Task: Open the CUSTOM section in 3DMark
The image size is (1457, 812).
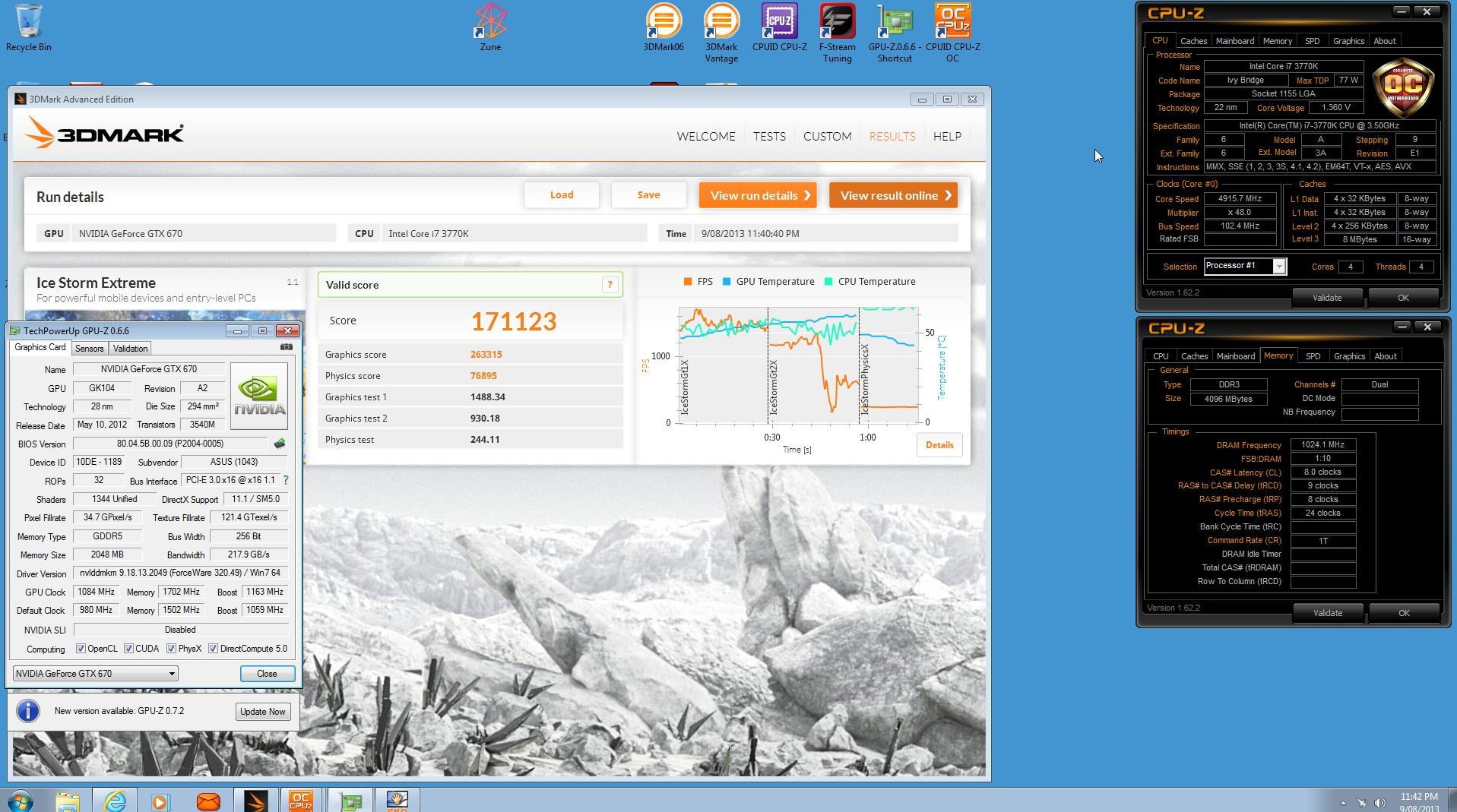Action: (827, 136)
